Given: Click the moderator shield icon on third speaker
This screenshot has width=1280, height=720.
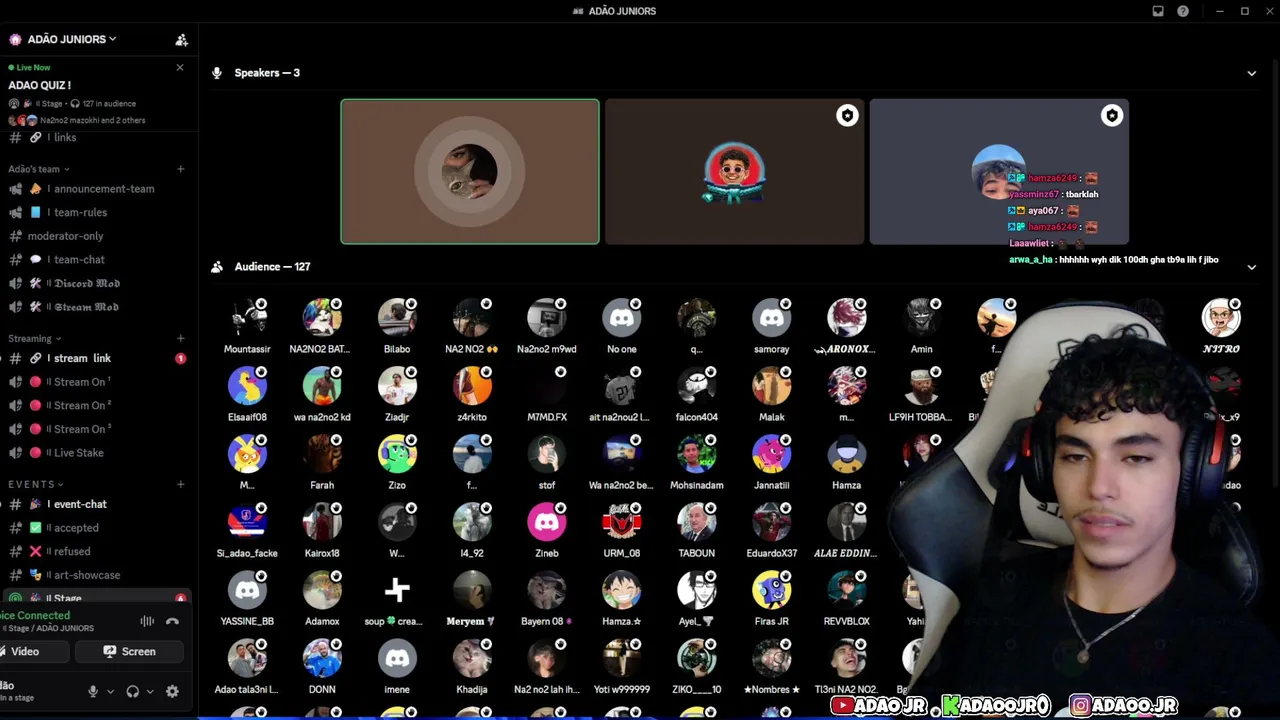Looking at the screenshot, I should click(1111, 116).
